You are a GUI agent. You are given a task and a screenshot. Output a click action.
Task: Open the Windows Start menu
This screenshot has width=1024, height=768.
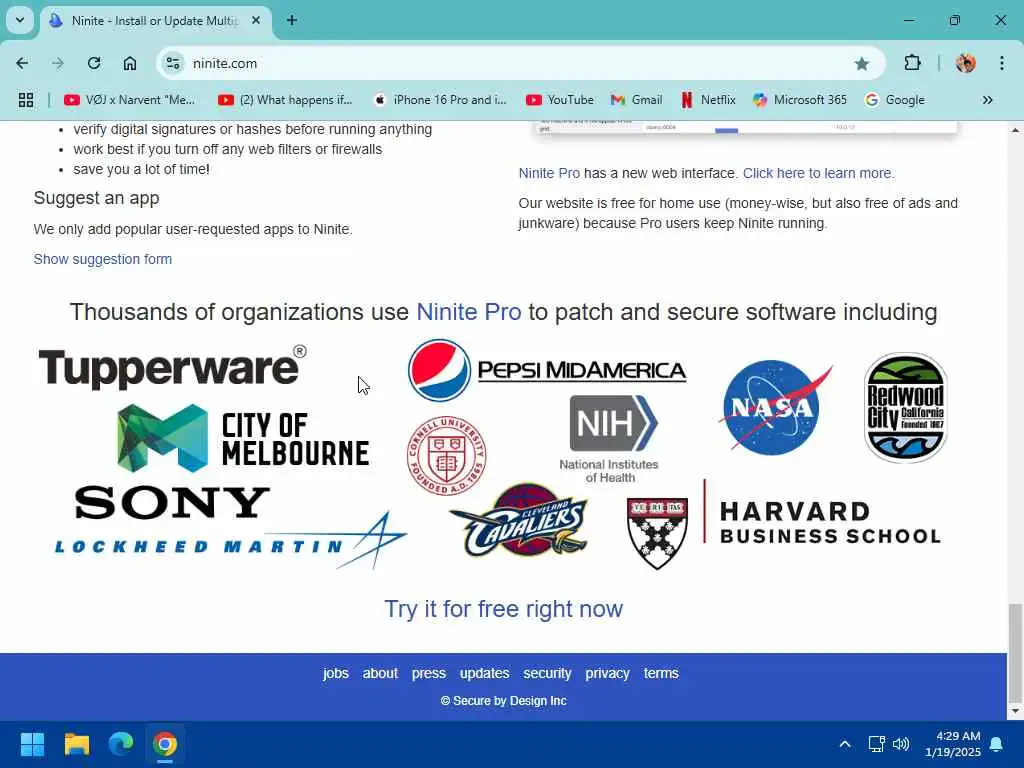point(32,744)
